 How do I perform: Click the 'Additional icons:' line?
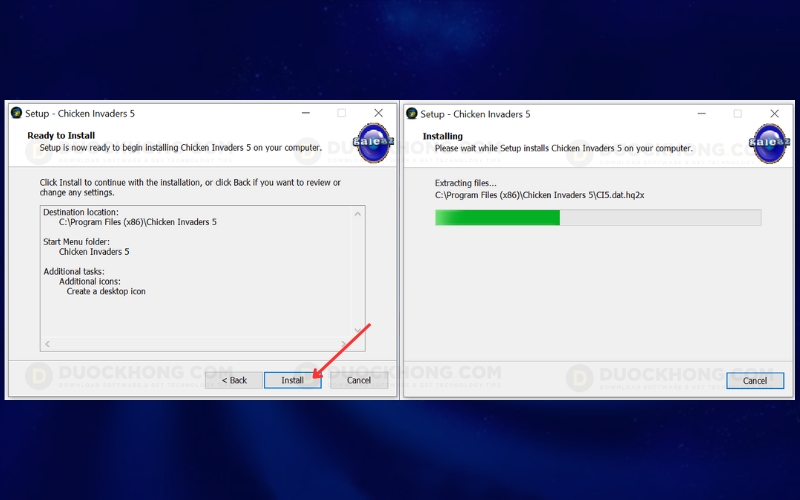coord(90,281)
